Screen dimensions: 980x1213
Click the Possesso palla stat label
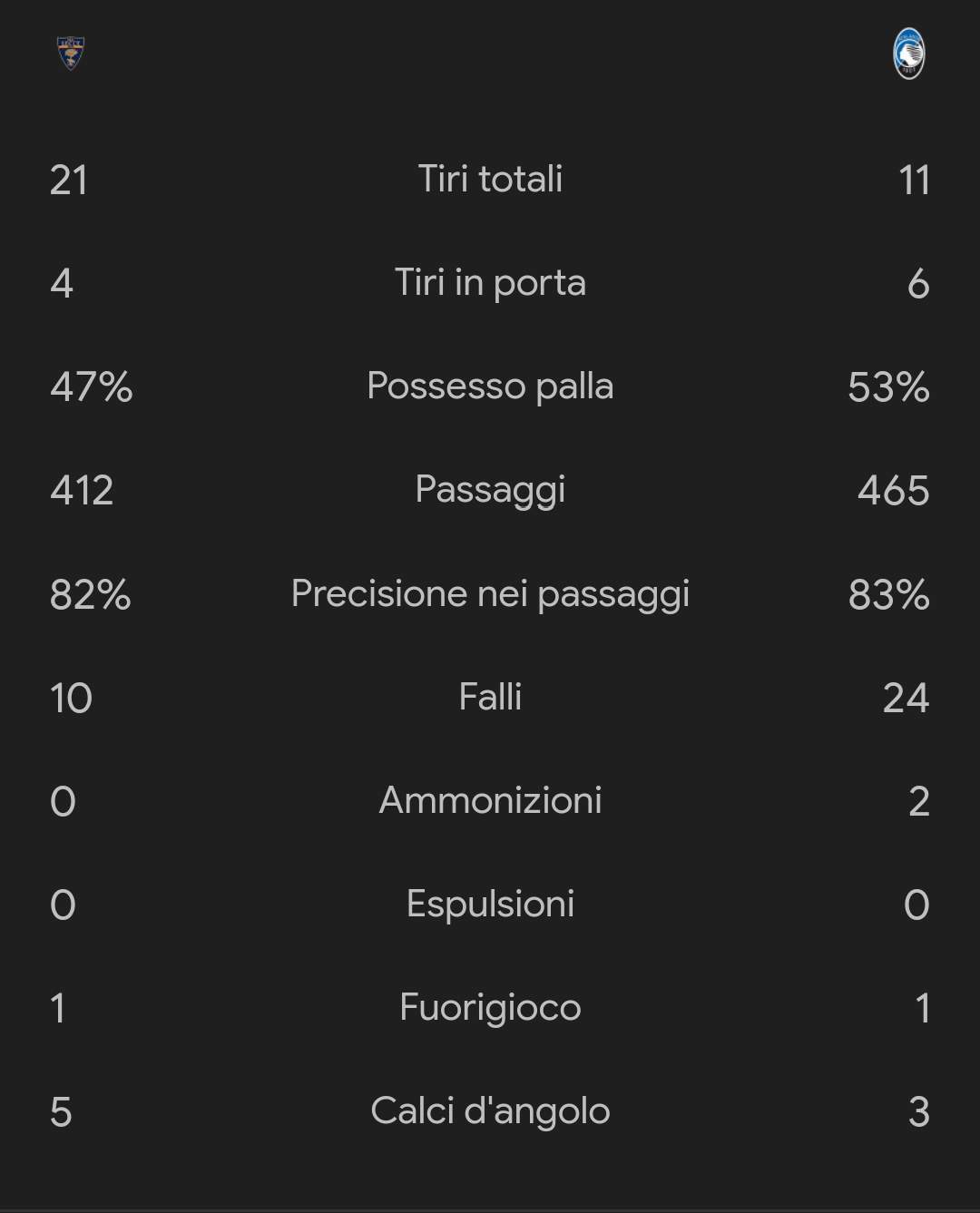coord(490,386)
